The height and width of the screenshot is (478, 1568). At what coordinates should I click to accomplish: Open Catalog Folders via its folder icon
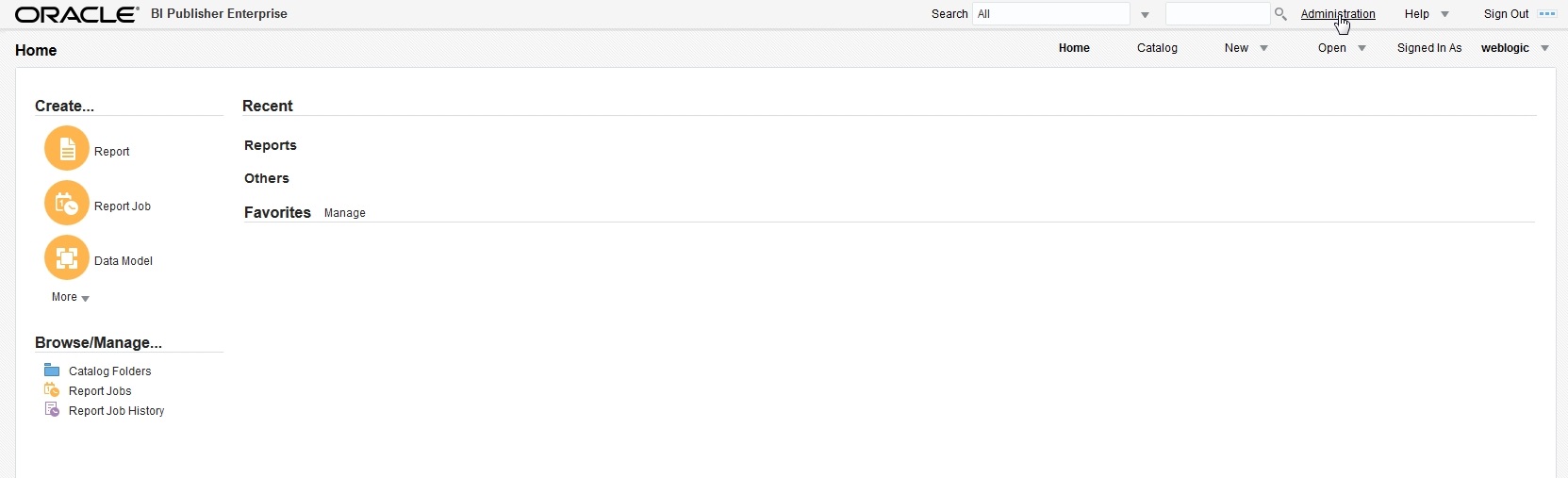(52, 371)
